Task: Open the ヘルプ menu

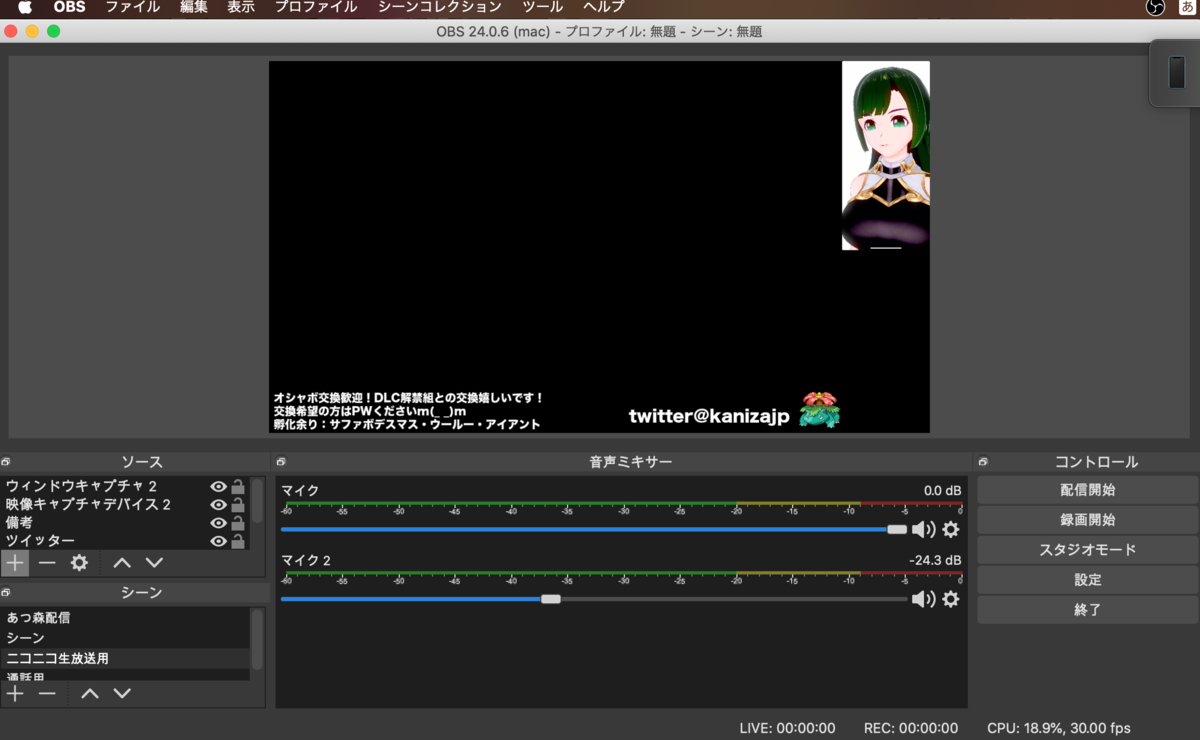Action: coord(604,7)
